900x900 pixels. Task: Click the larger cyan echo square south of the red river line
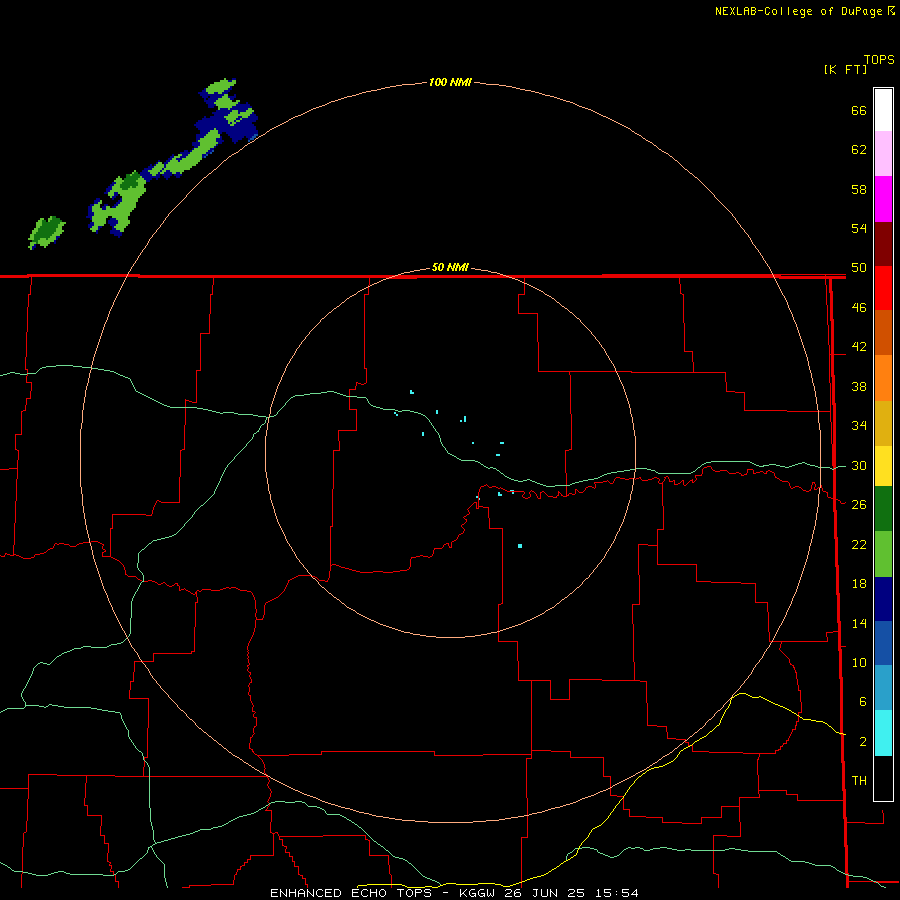[520, 546]
